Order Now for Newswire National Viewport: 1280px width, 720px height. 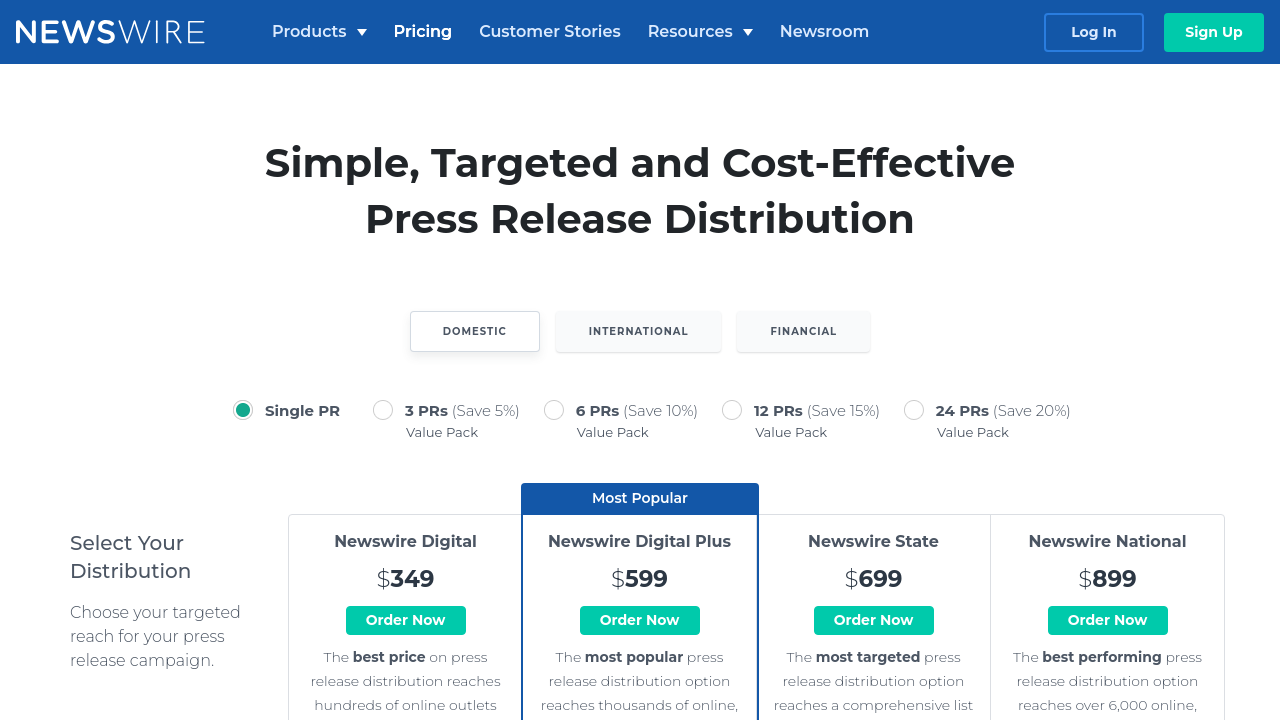(1108, 620)
